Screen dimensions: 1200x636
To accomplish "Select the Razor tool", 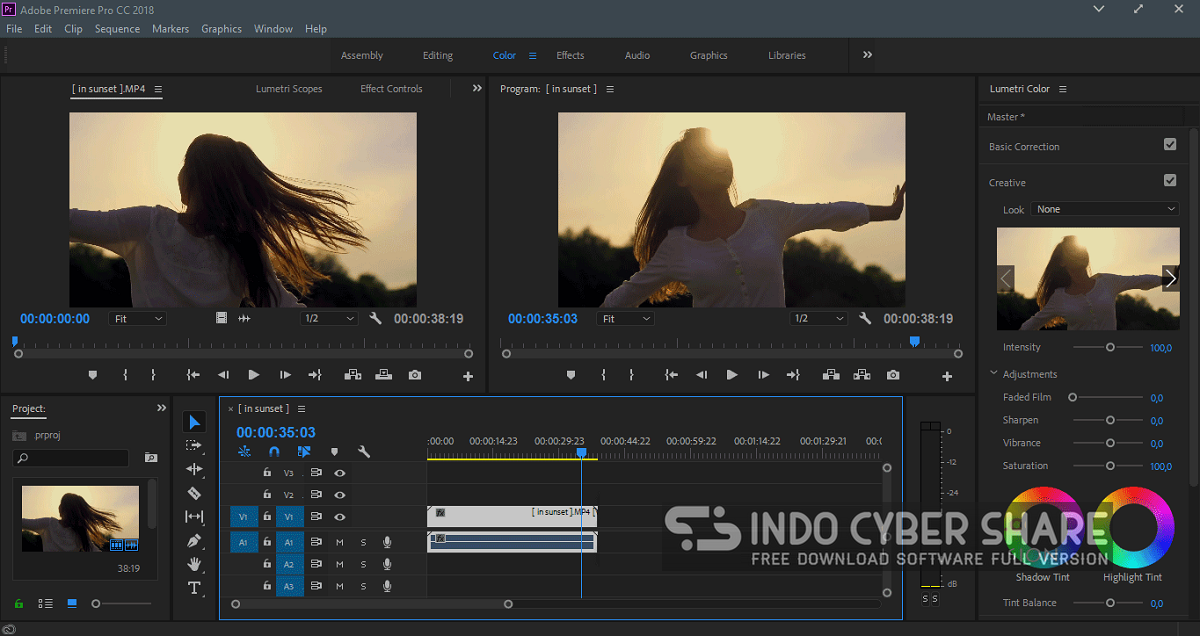I will point(195,493).
